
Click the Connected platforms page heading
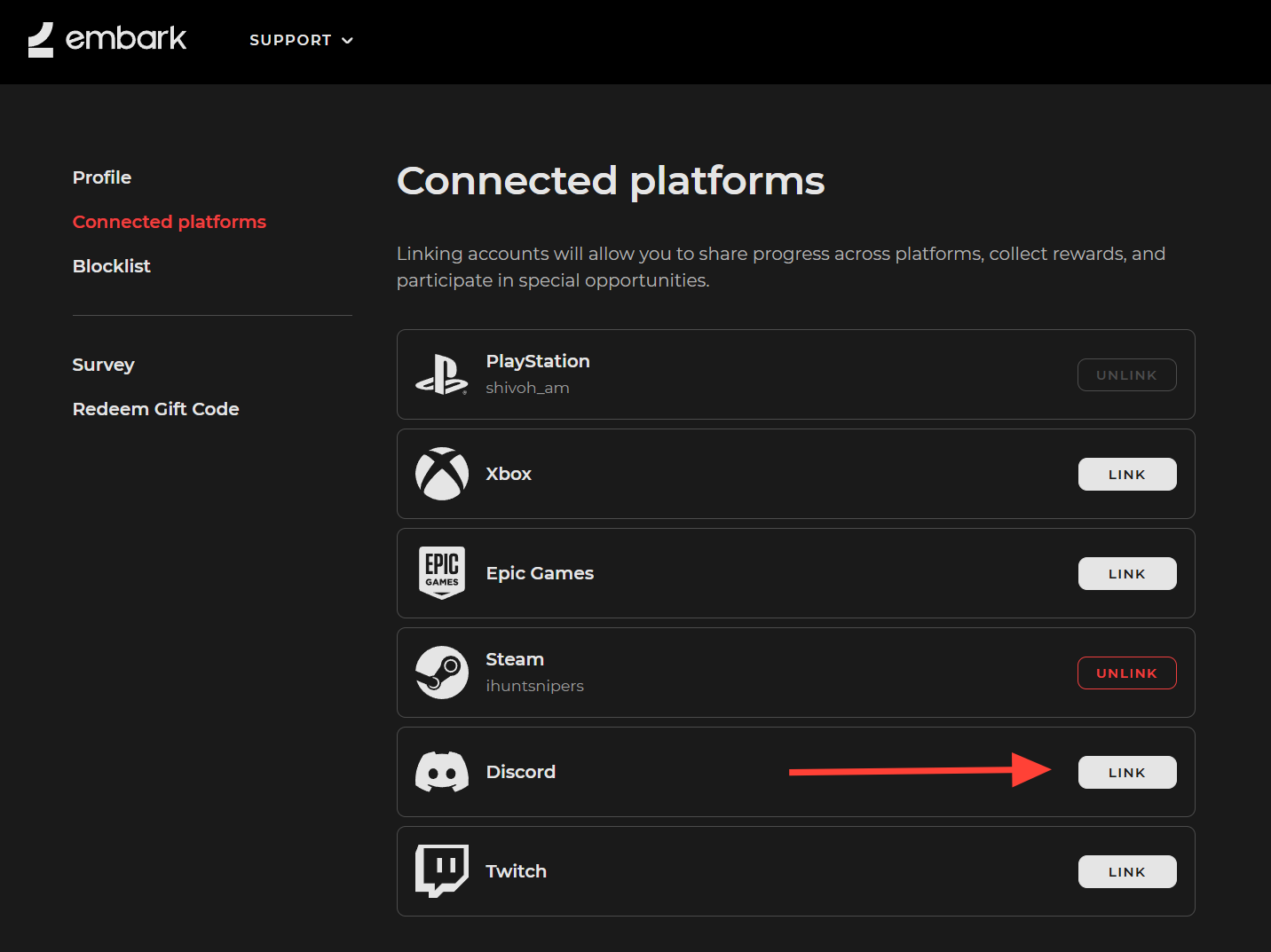coord(611,181)
